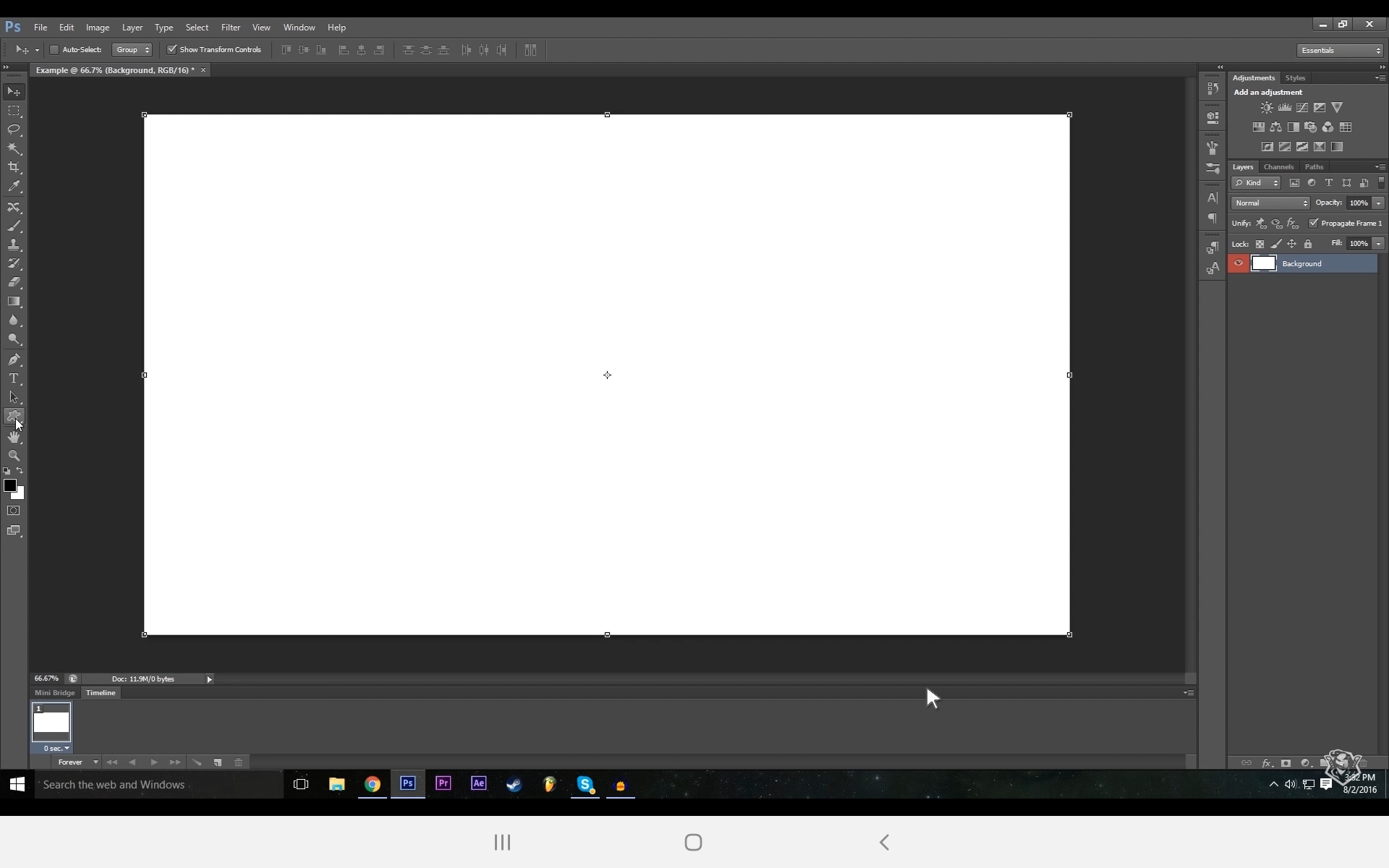Play the timeline animation
Image resolution: width=1389 pixels, height=868 pixels.
[x=153, y=762]
